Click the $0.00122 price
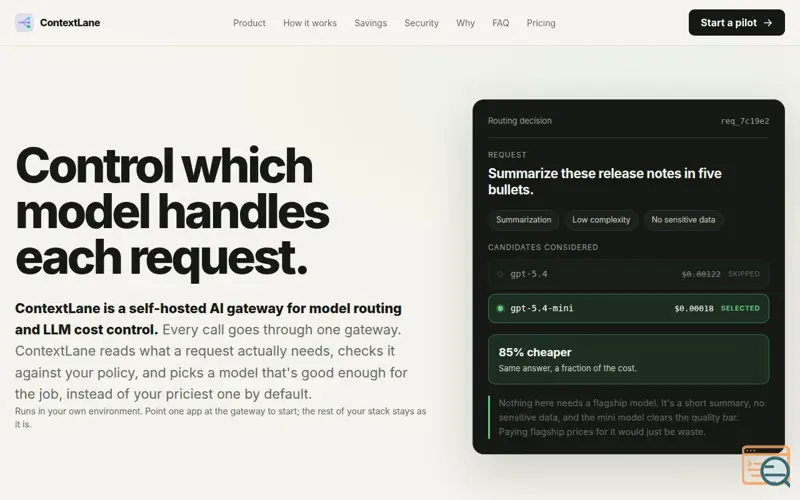 click(x=701, y=274)
